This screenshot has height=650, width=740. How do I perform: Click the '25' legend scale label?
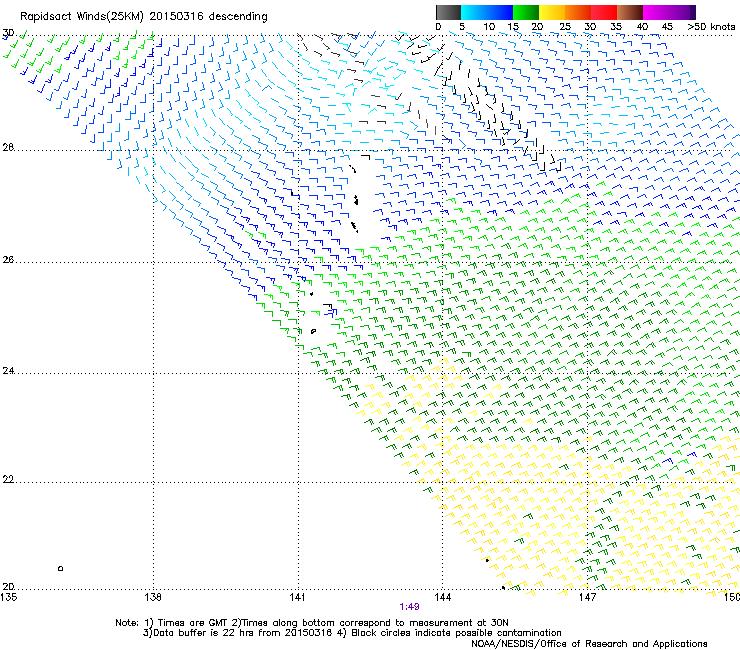565,27
